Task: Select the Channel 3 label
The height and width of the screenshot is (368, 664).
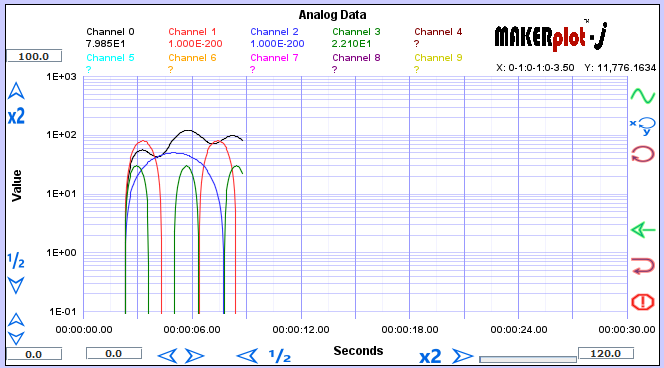Action: click(x=356, y=32)
